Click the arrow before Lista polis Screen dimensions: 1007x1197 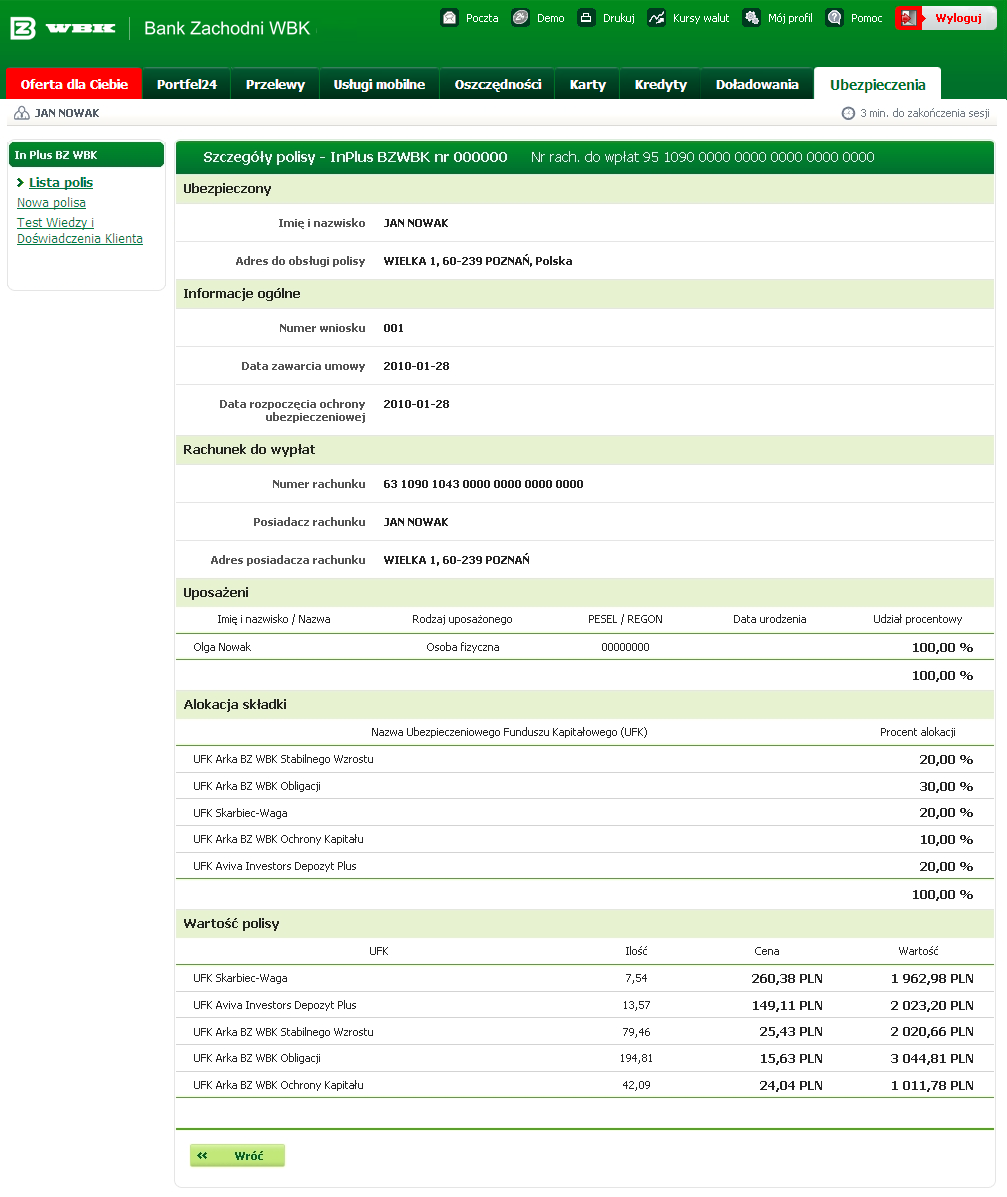21,182
